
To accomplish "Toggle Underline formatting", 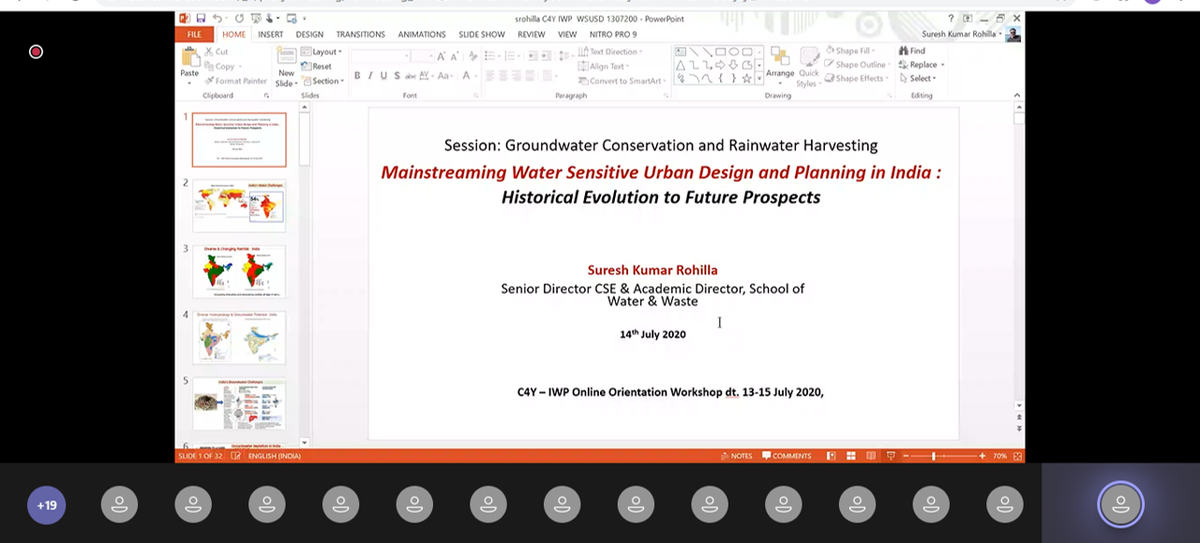I will (383, 76).
